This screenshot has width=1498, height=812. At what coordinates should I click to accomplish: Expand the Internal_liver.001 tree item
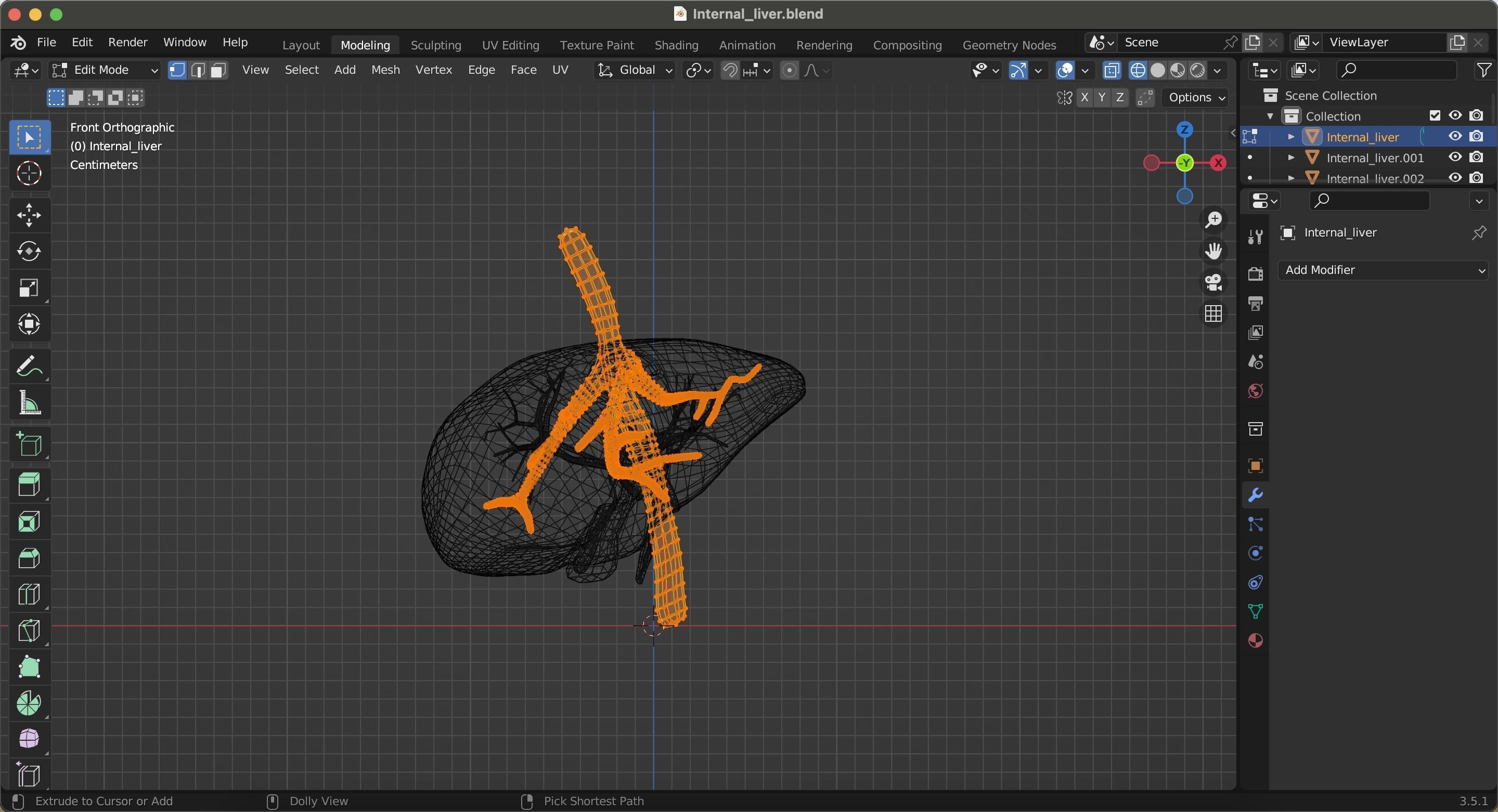tap(1291, 158)
